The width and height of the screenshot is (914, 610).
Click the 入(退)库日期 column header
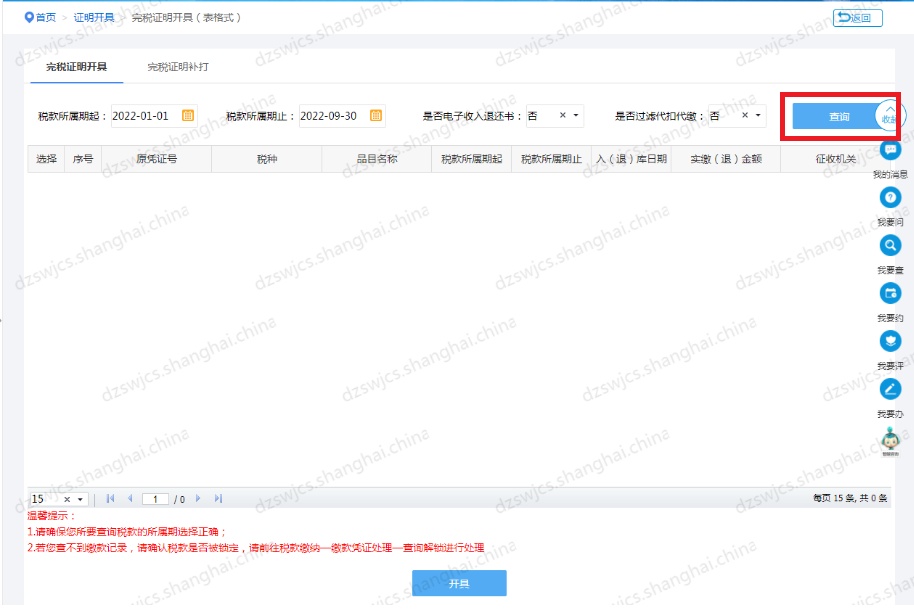(x=631, y=159)
